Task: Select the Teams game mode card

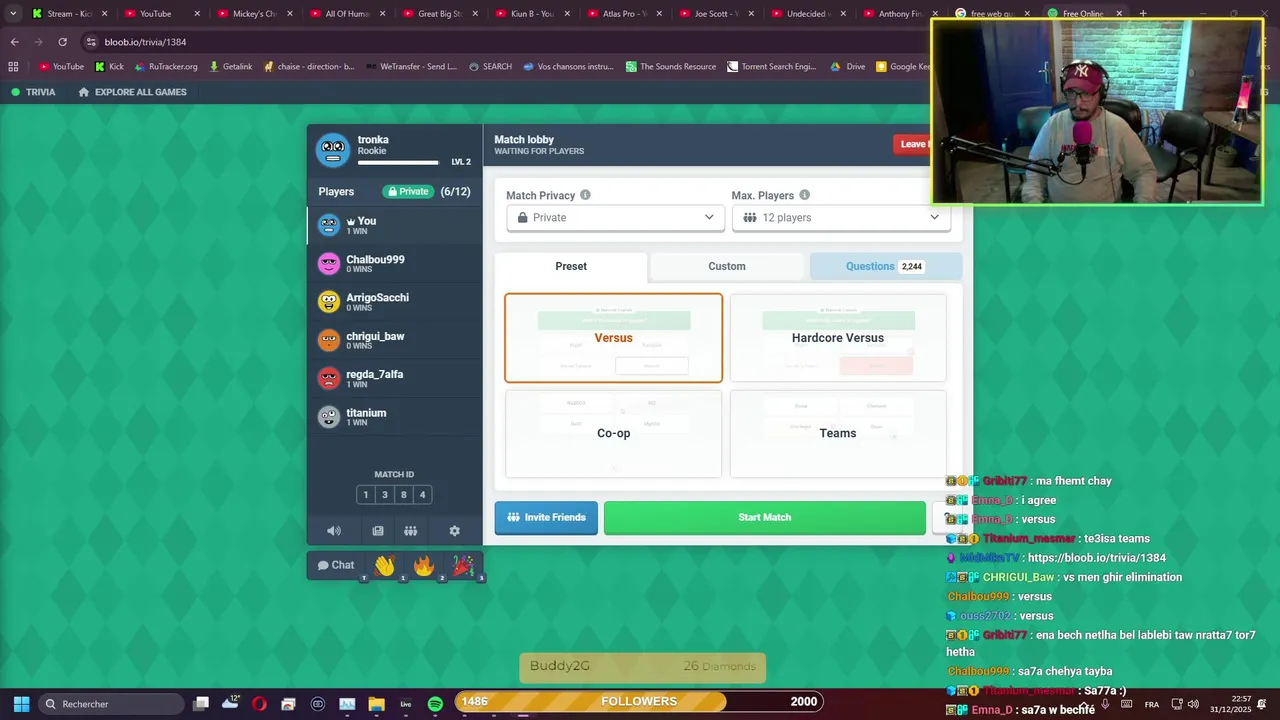Action: click(x=838, y=433)
